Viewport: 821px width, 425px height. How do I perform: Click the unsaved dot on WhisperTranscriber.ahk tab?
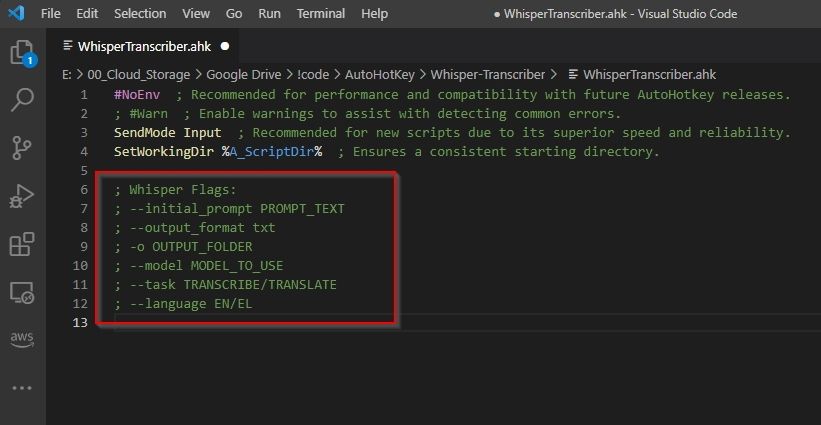coord(225,47)
